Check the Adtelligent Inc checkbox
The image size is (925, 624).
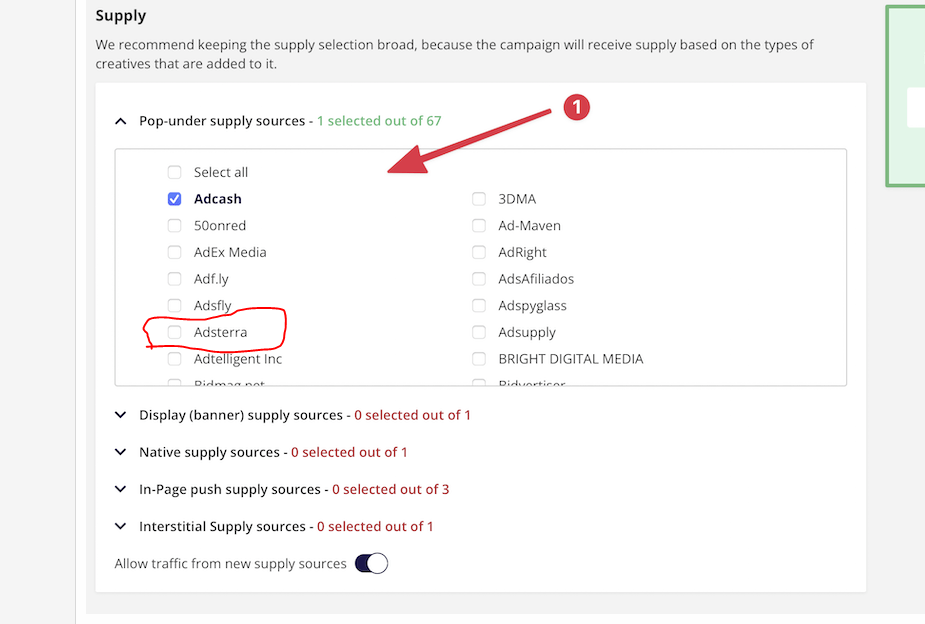click(x=174, y=359)
